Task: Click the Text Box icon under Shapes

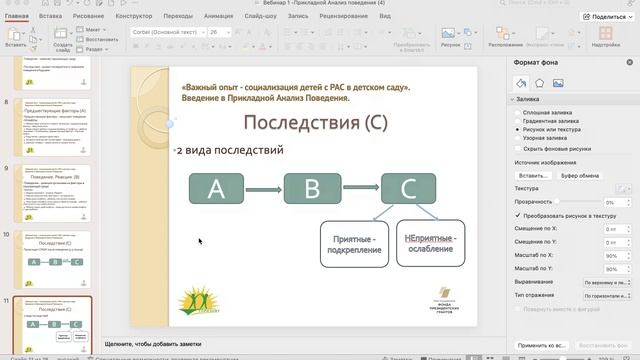Action: point(468,46)
